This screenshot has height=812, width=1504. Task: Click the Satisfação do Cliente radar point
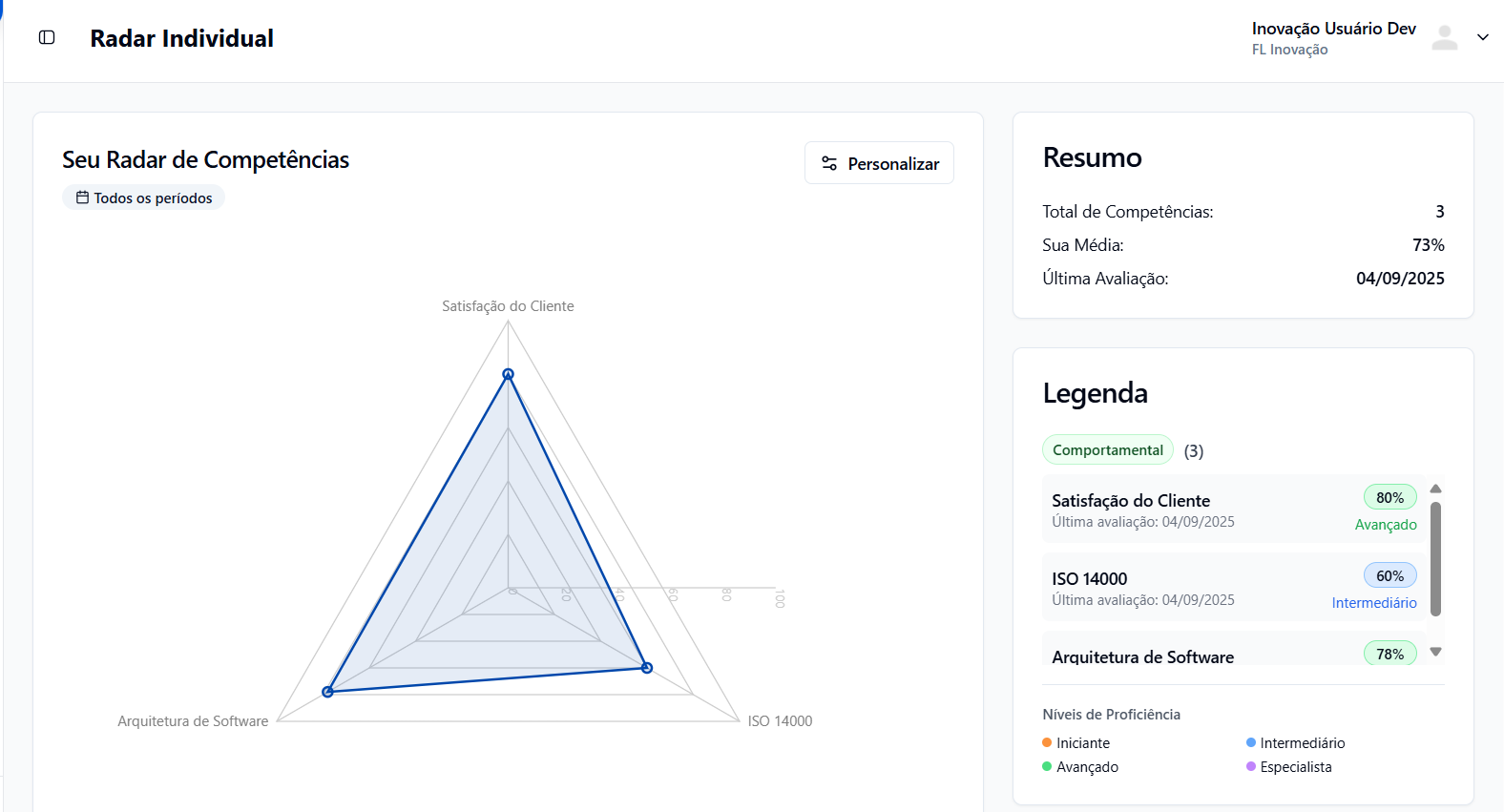508,374
